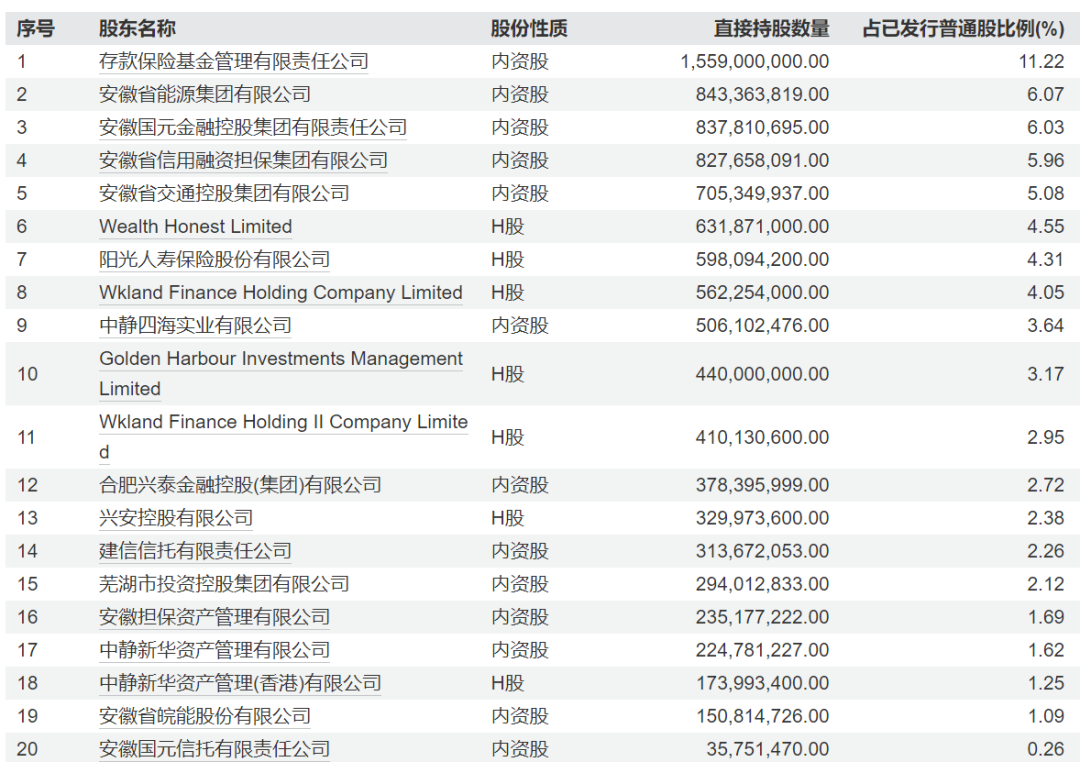Open 阳光人寿保险股份有限公司 link
The height and width of the screenshot is (762, 1080).
(x=214, y=260)
